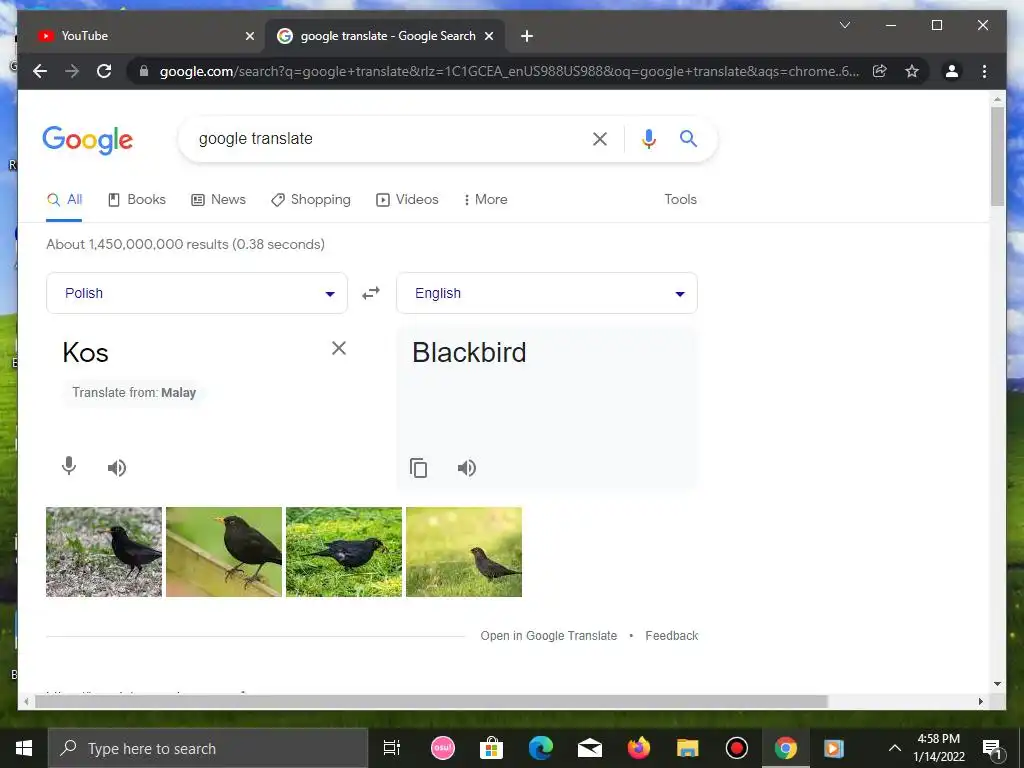Switch to Videos results
Viewport: 1024px width, 768px height.
[x=407, y=200]
